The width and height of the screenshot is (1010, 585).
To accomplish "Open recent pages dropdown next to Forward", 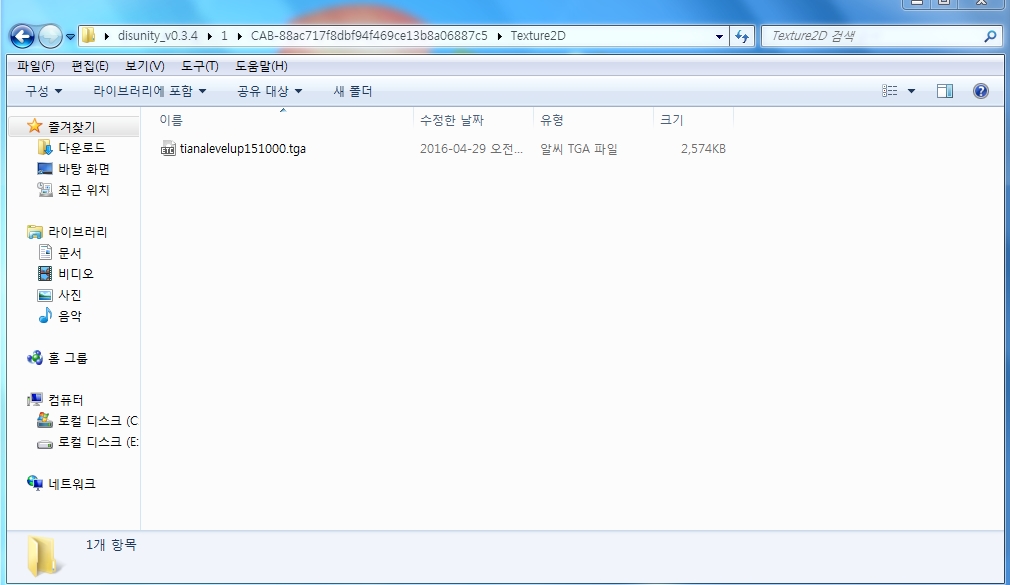I will 70,37.
